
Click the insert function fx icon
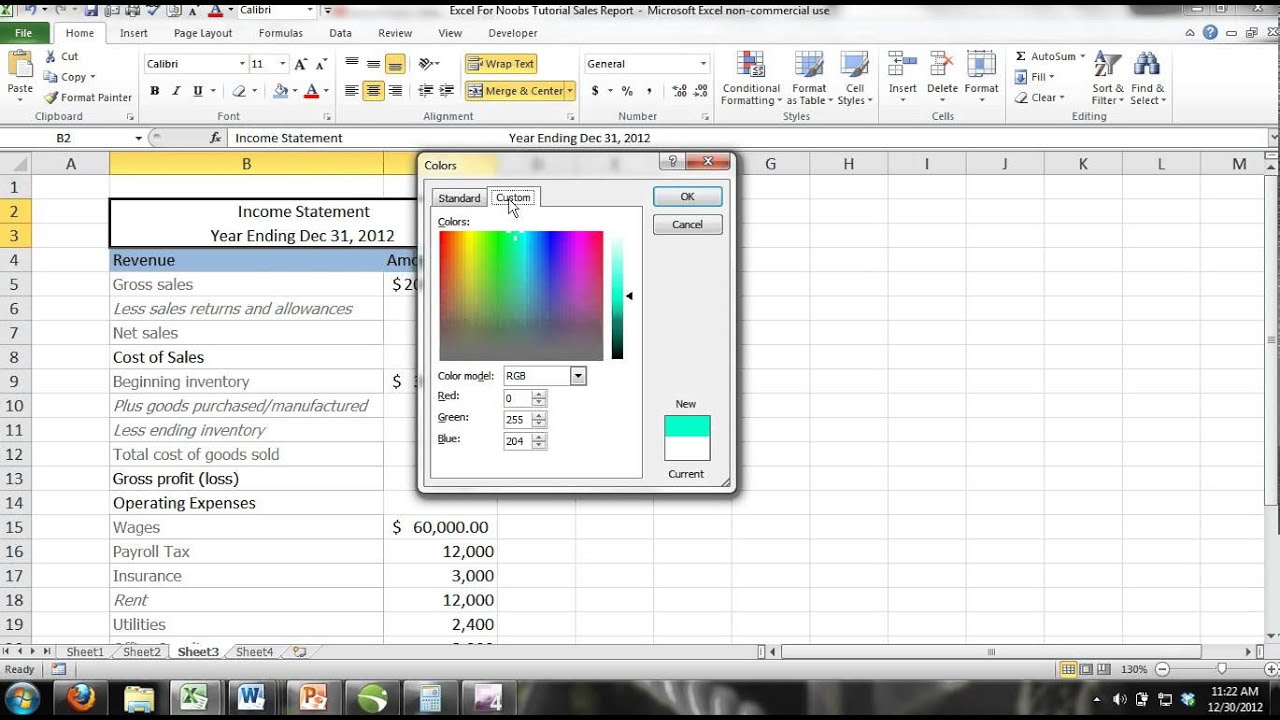(215, 138)
